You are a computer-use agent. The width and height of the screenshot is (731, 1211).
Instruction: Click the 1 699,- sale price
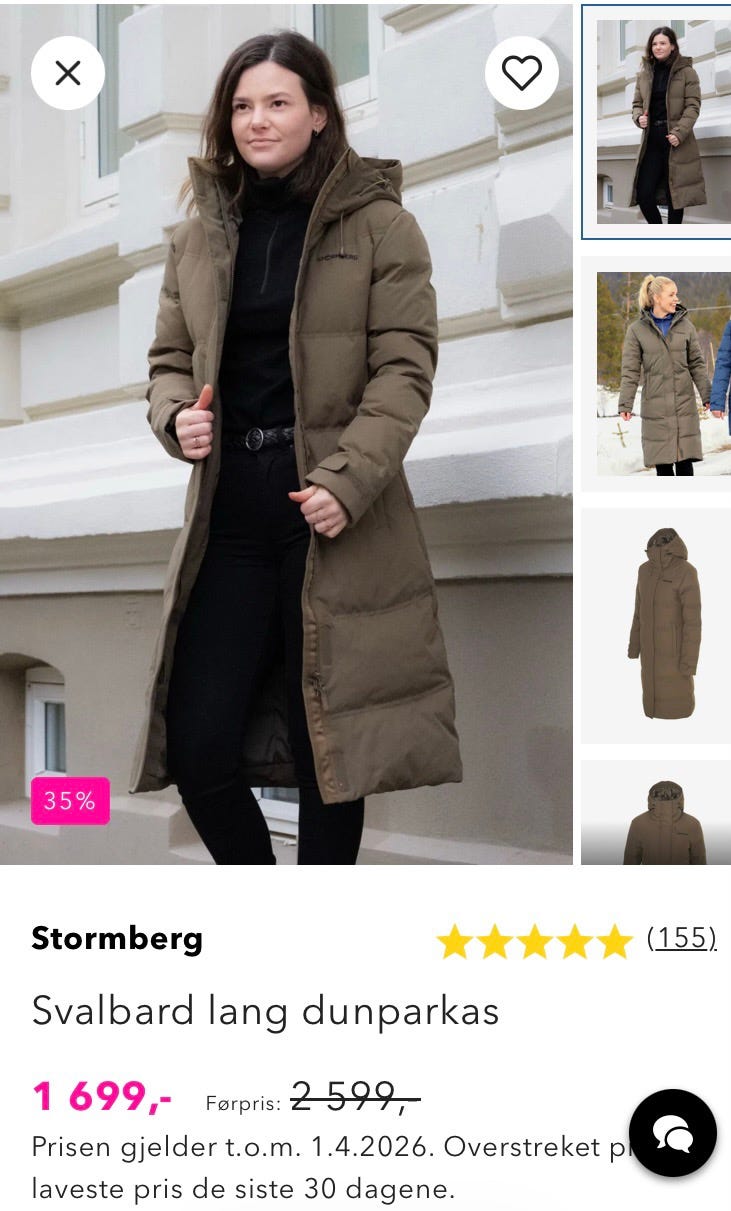coord(102,1097)
